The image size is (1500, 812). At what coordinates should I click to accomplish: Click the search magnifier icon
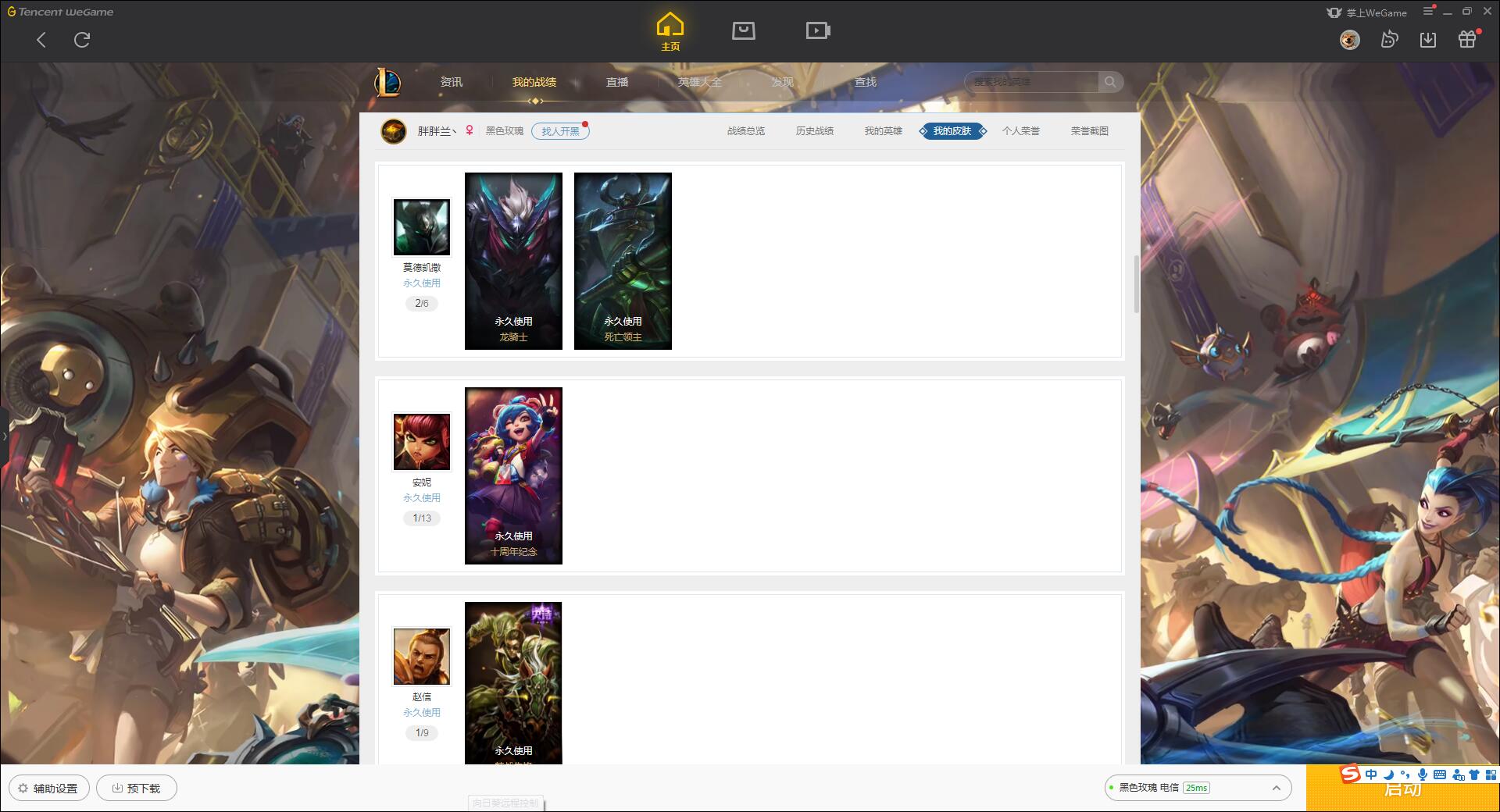[x=1110, y=82]
